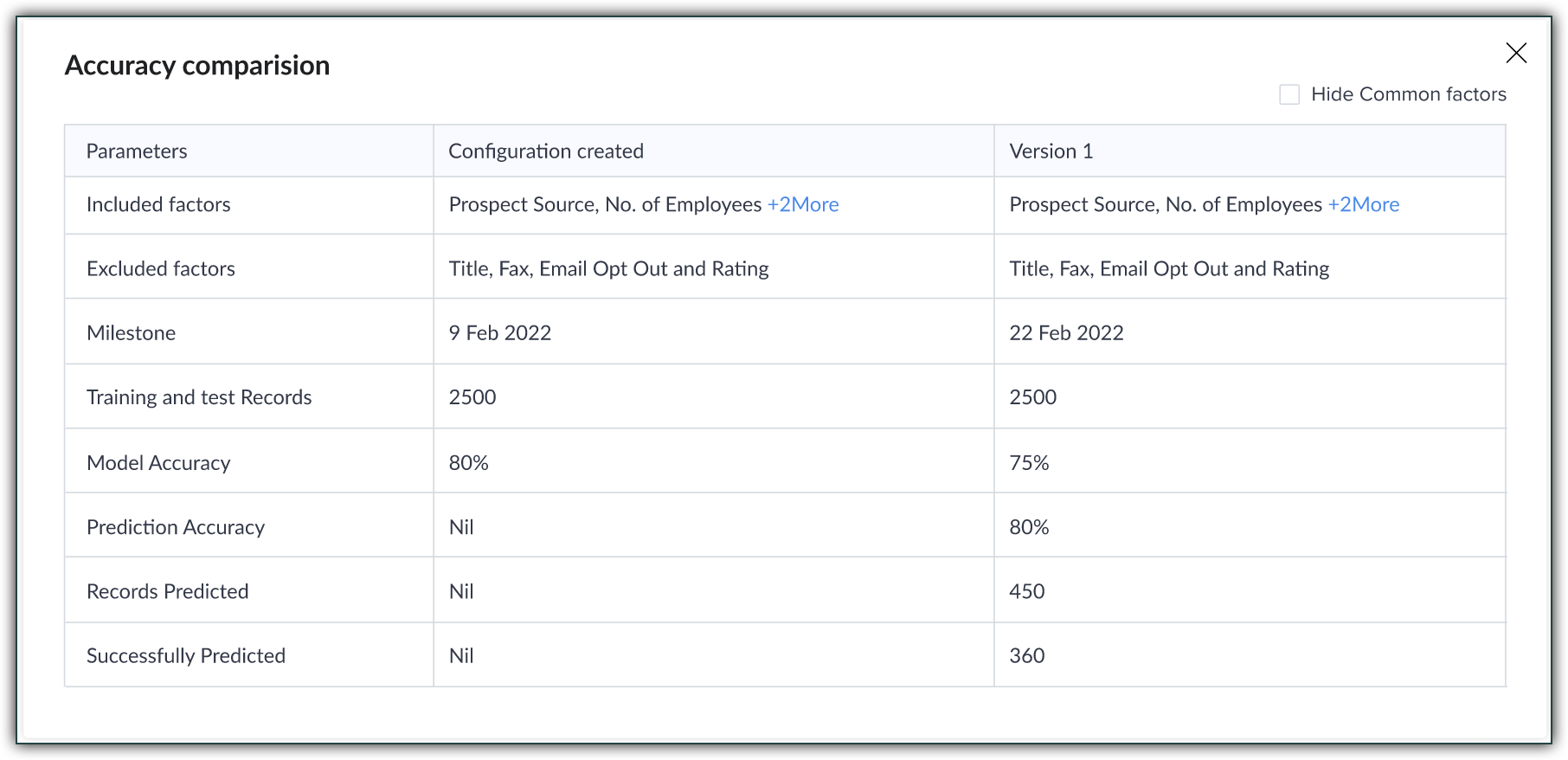Click the Configuration created column header
1568x760 pixels.
click(545, 151)
